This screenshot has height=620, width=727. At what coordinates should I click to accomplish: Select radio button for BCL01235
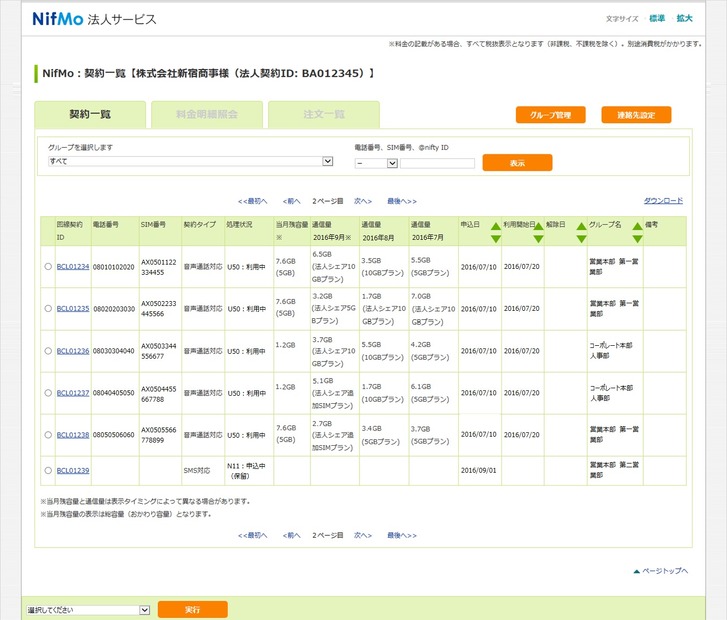click(48, 308)
